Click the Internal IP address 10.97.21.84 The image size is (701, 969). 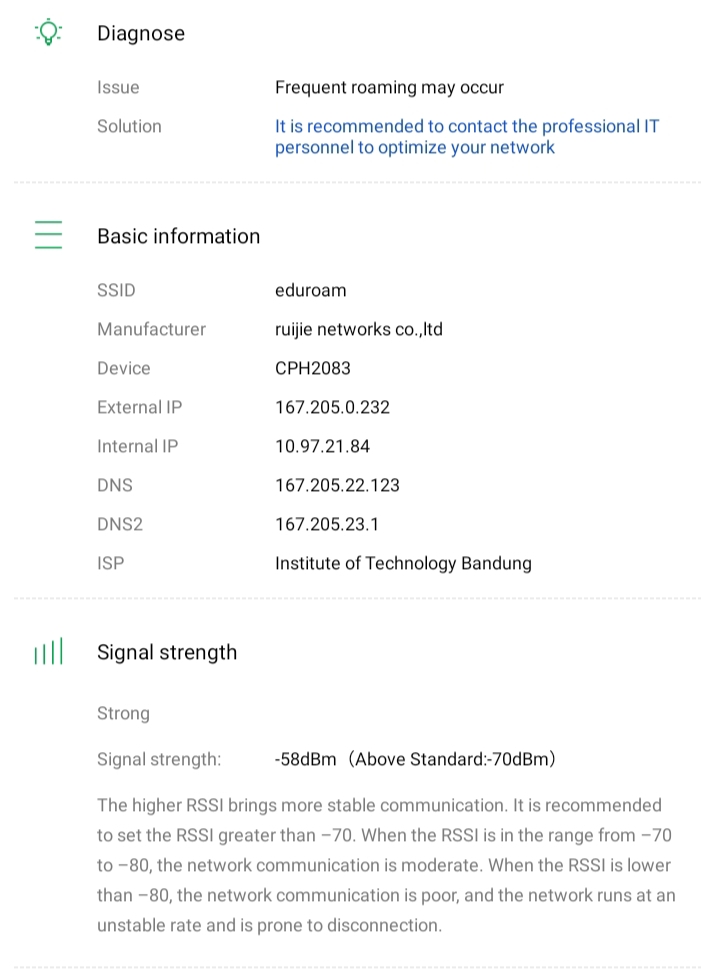pyautogui.click(x=322, y=447)
